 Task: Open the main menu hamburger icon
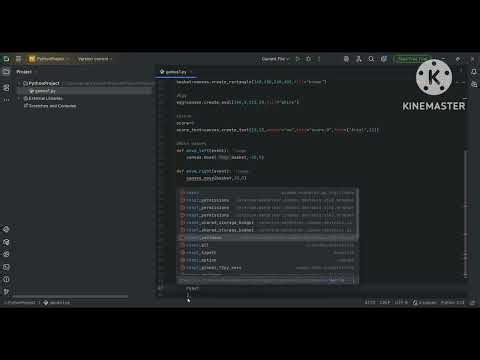(x=18, y=59)
